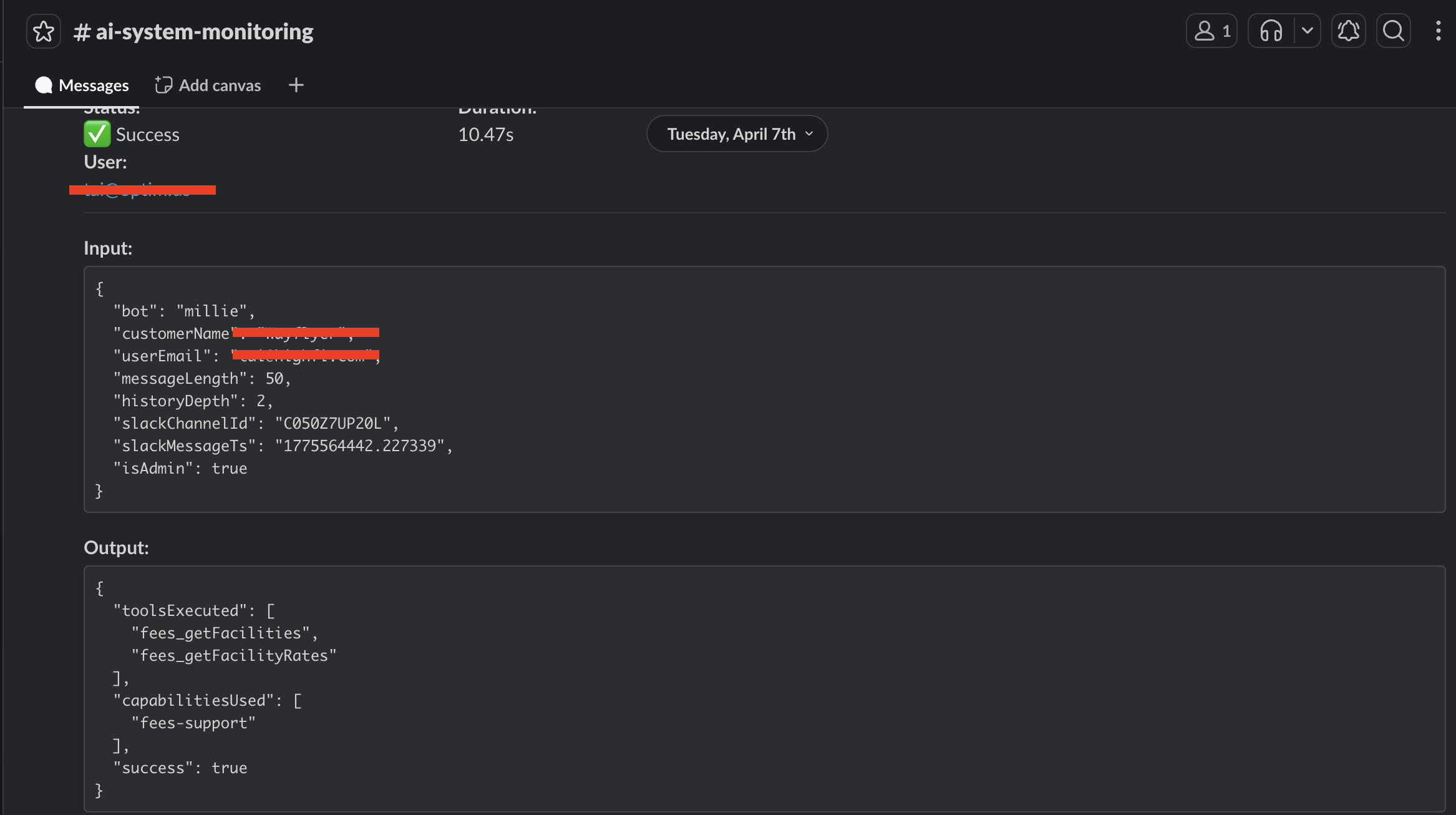Screen dimensions: 1456x815
Task: Star the ai-system-monitoring channel
Action: pos(44,31)
